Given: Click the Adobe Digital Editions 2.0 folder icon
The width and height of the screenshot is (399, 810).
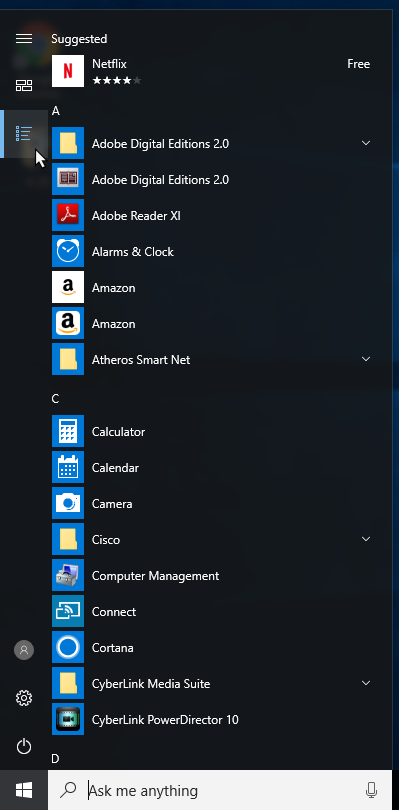Looking at the screenshot, I should pos(68,143).
